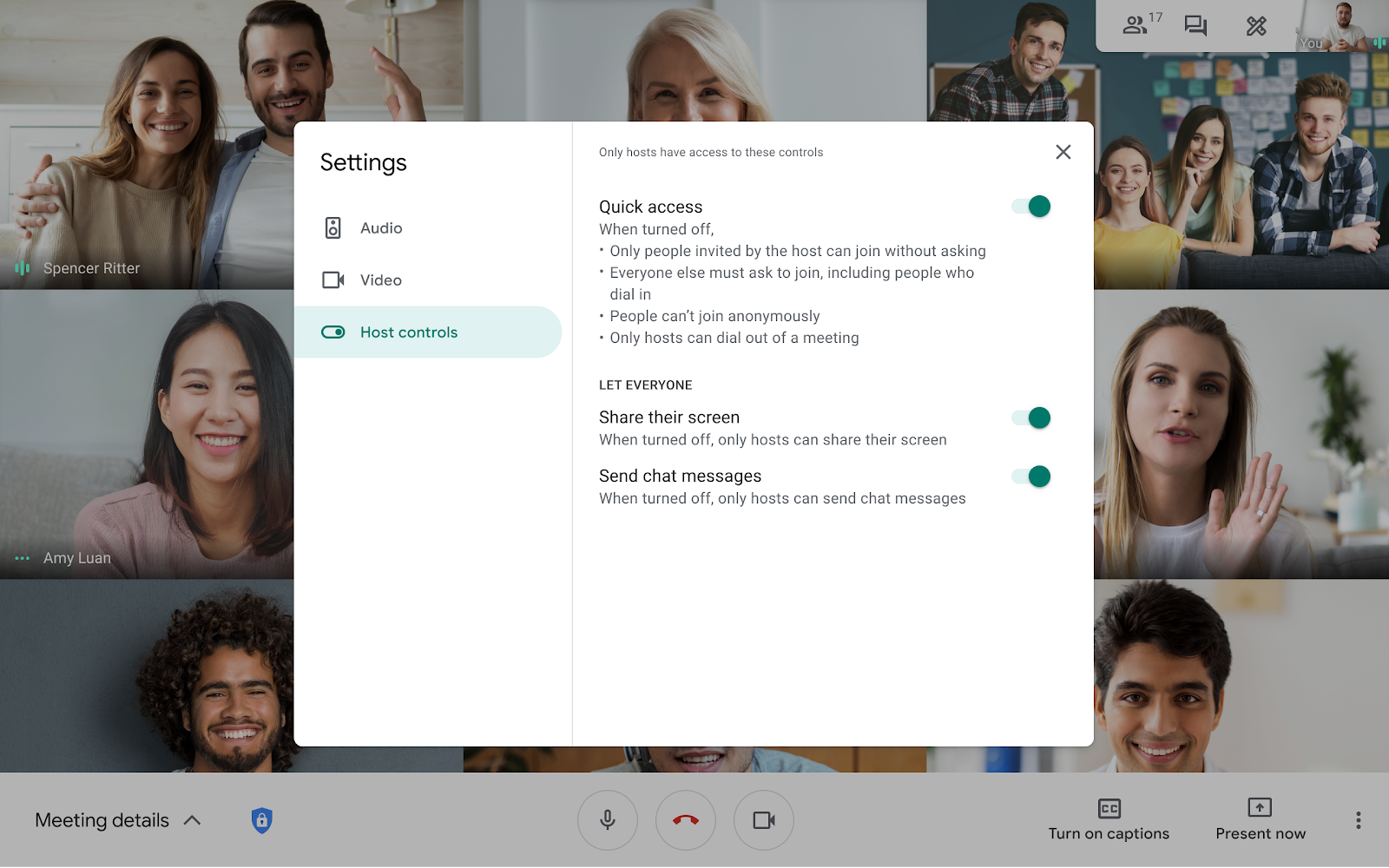Screen dimensions: 1389x868
Task: Open the in-call chat panel
Action: click(x=1195, y=25)
